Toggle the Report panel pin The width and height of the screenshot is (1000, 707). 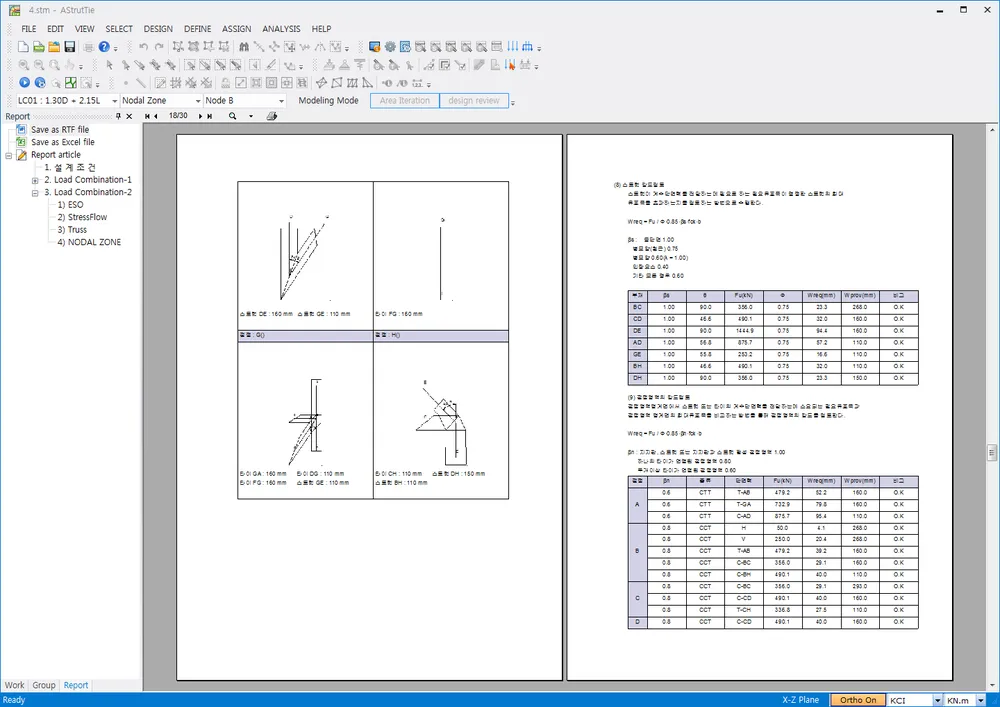[118, 116]
